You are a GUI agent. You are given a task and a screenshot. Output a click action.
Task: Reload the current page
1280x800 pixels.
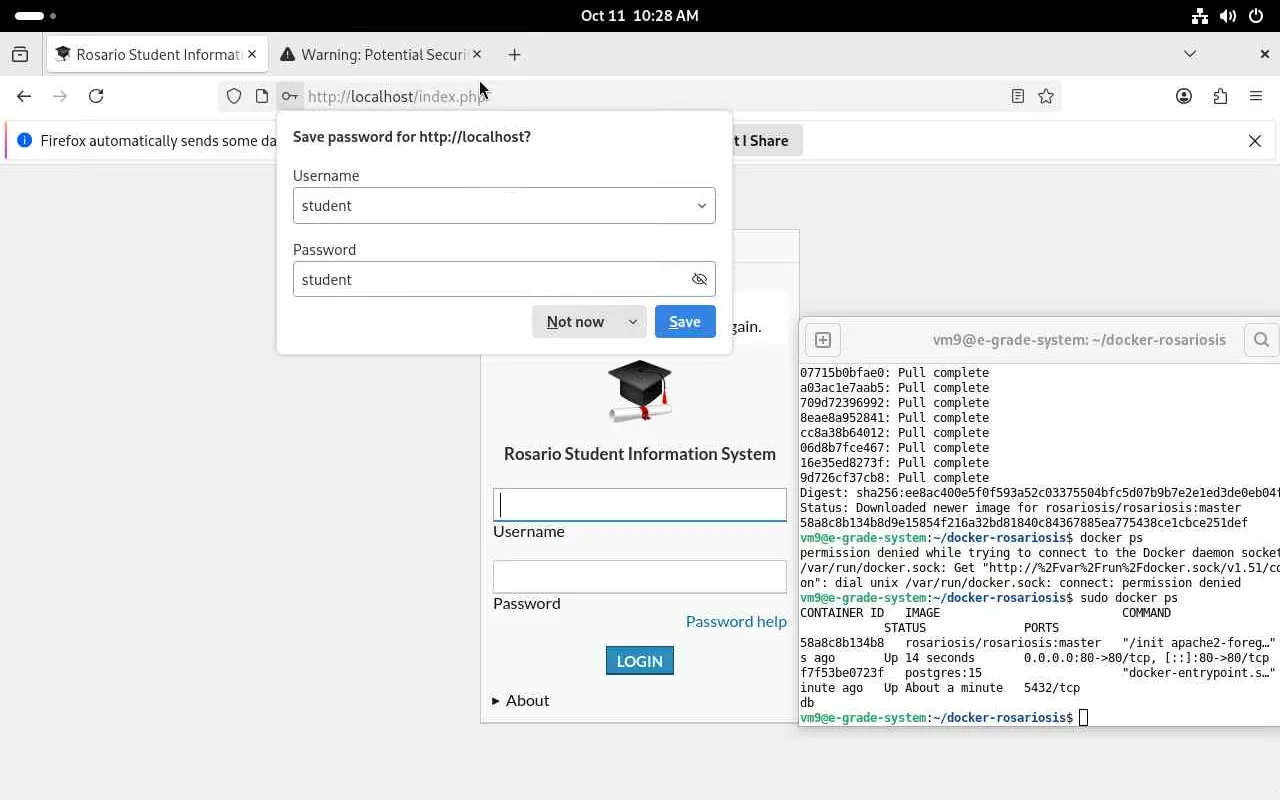point(96,96)
